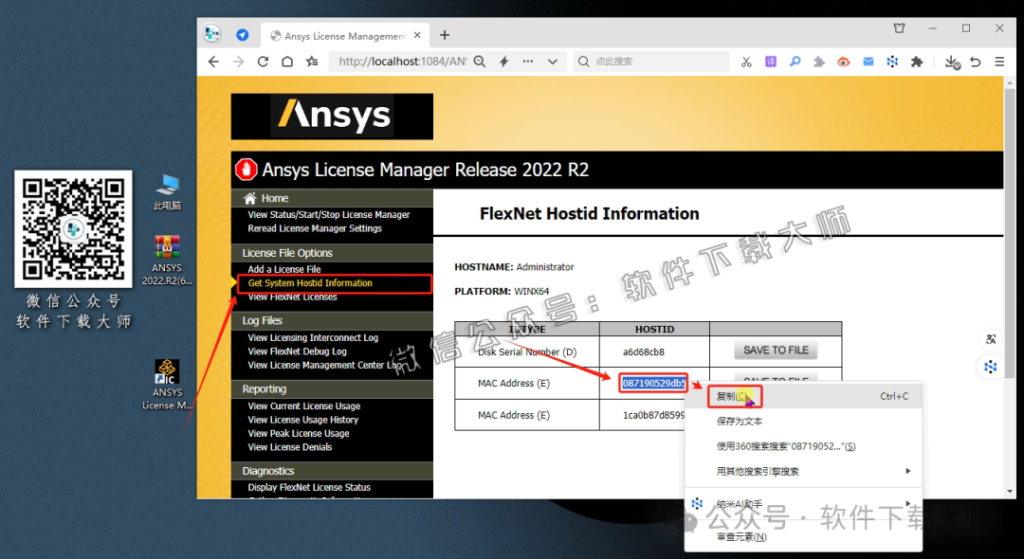Click the scissors screenshot icon
1024x559 pixels.
pos(746,62)
